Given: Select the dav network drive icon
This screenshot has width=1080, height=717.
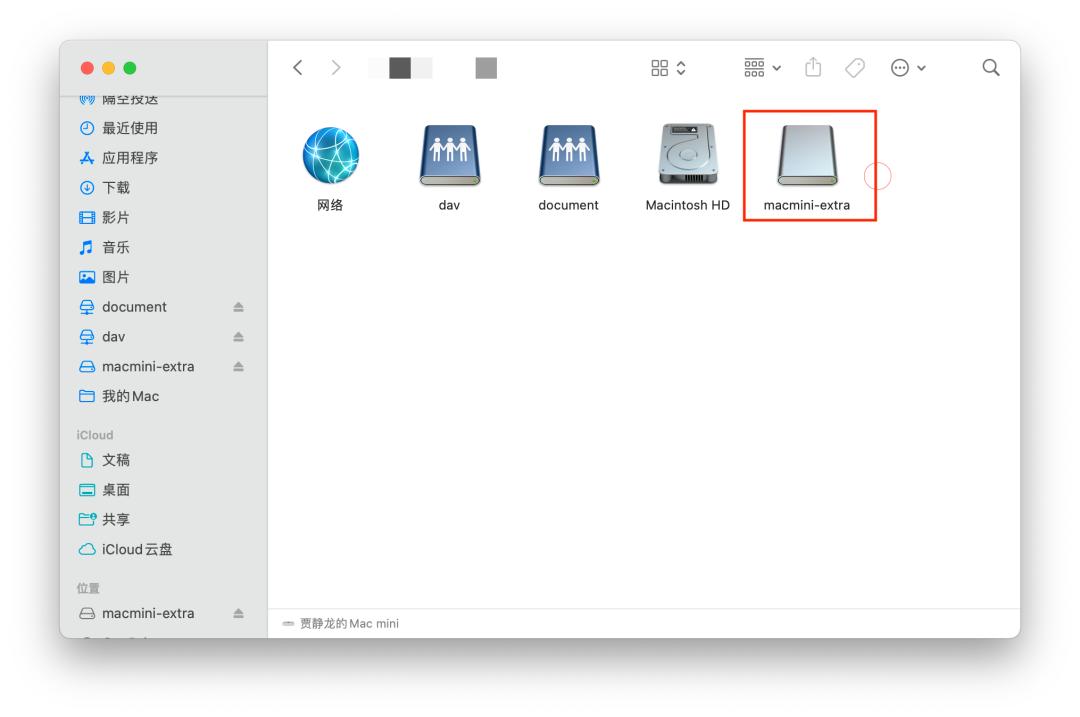Looking at the screenshot, I should [450, 155].
